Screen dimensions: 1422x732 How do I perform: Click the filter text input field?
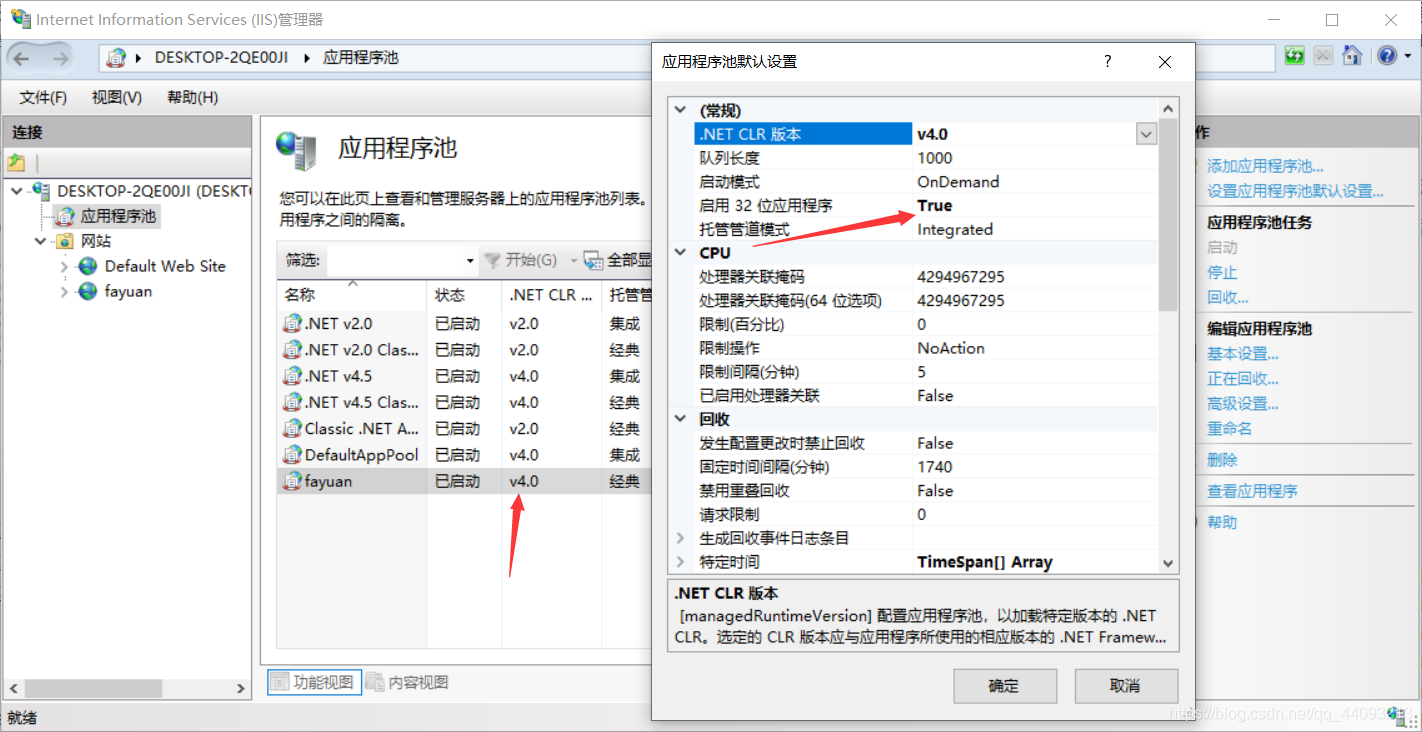[x=394, y=260]
